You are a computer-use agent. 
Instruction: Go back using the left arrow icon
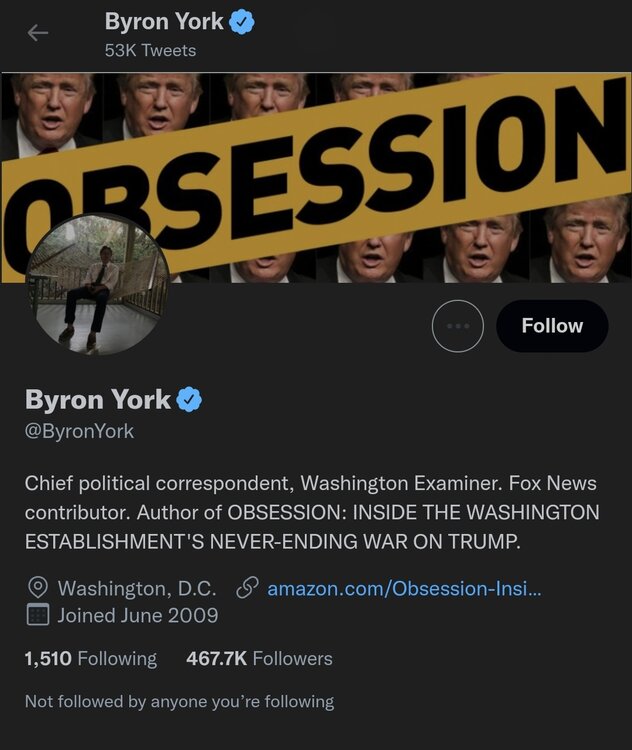tap(38, 33)
